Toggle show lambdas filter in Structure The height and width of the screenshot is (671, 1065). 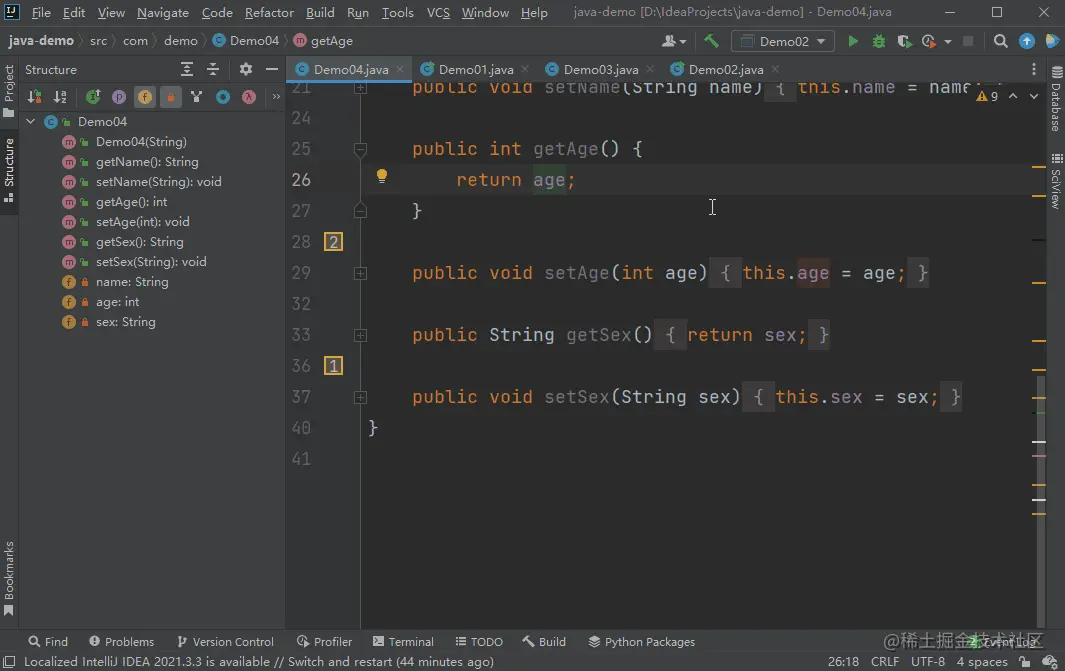coord(249,97)
